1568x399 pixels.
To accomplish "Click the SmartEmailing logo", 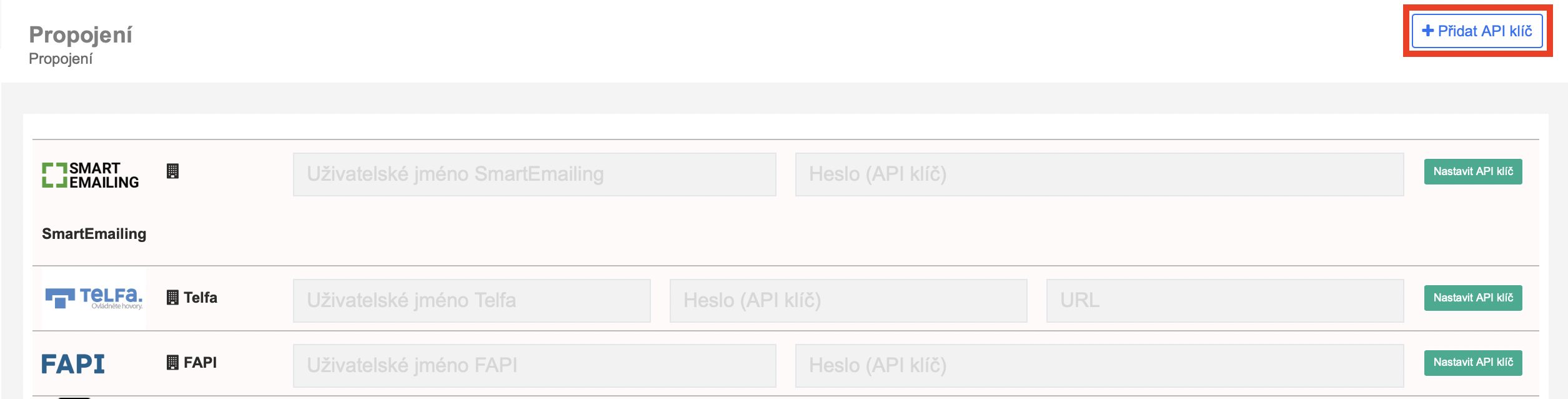I will [x=91, y=175].
